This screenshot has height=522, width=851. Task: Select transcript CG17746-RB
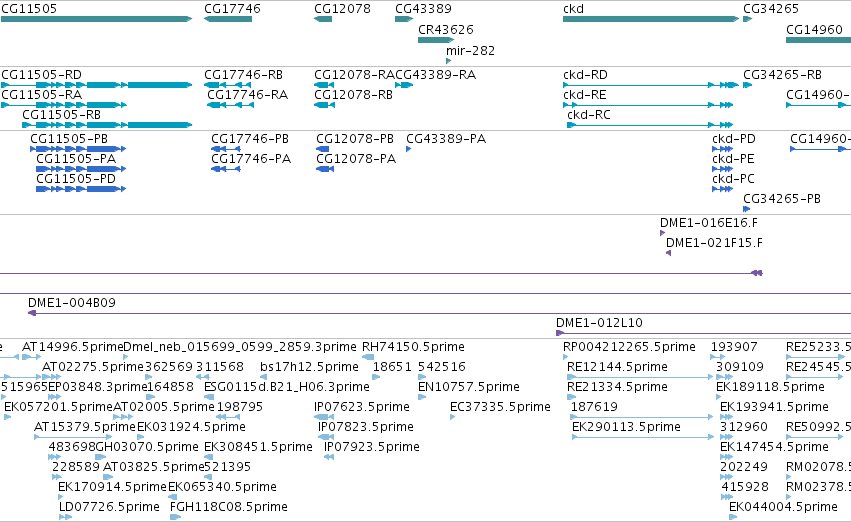[x=228, y=85]
